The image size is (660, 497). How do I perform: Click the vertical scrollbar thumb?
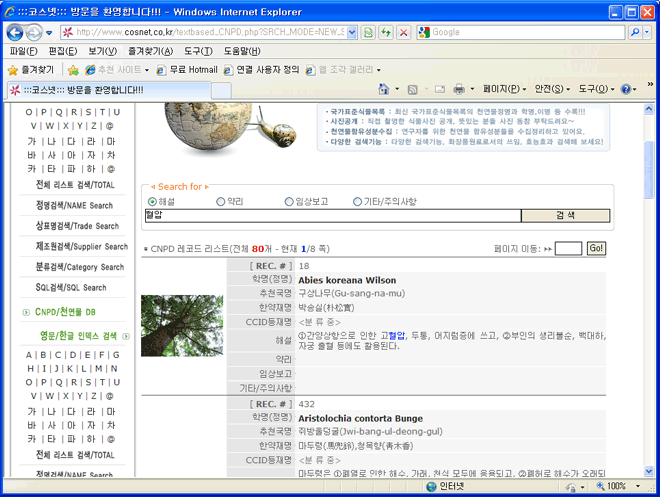pyautogui.click(x=649, y=170)
